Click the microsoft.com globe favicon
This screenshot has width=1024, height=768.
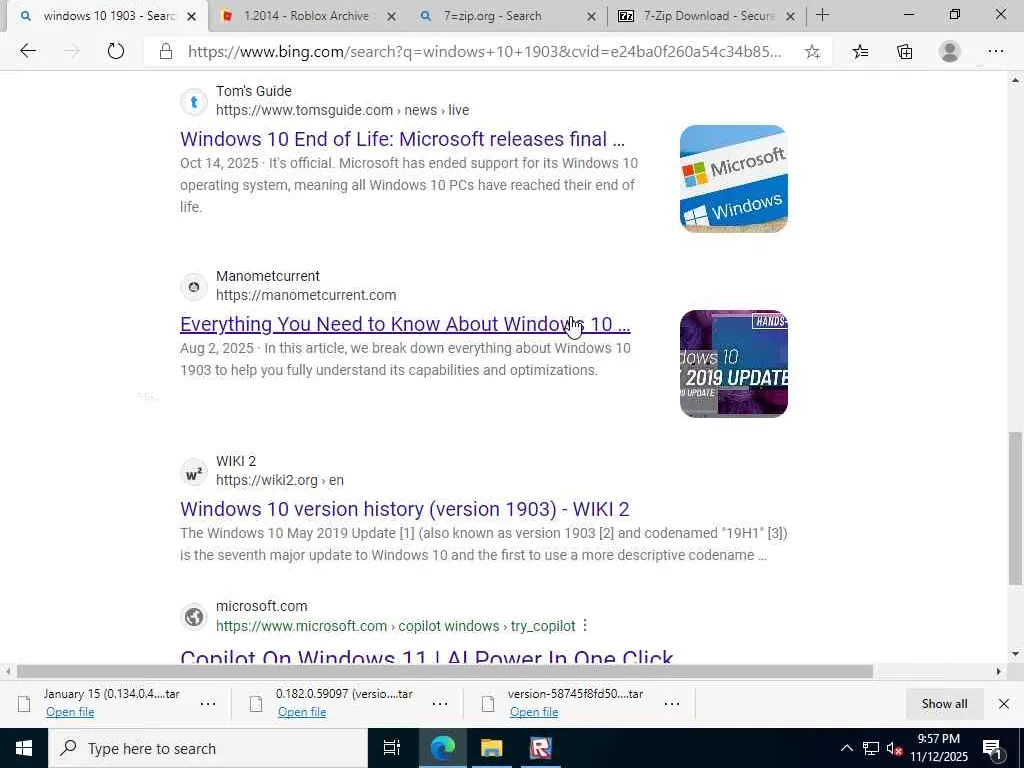[x=194, y=616]
